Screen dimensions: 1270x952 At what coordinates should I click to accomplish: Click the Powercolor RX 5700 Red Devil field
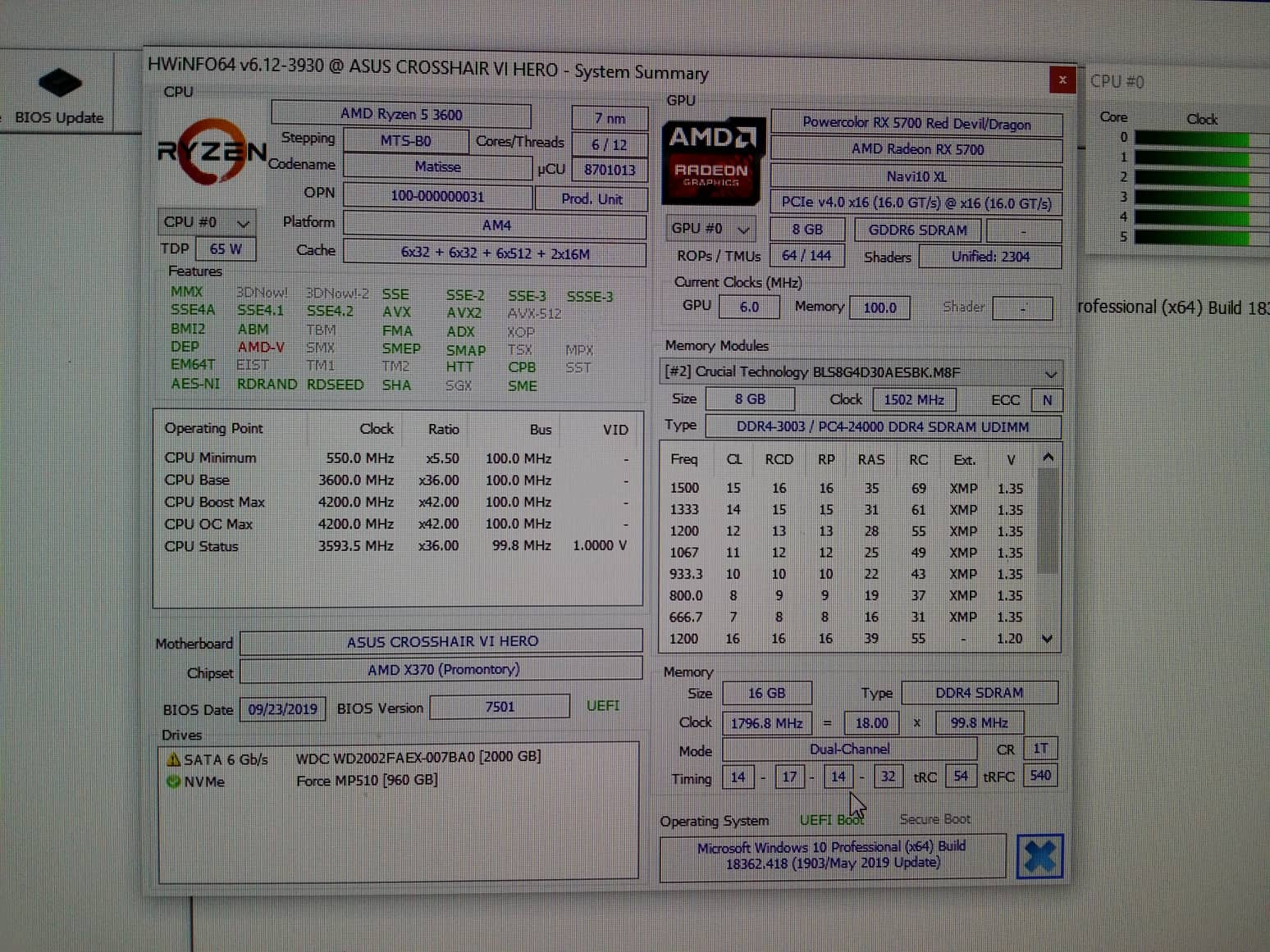pyautogui.click(x=916, y=123)
